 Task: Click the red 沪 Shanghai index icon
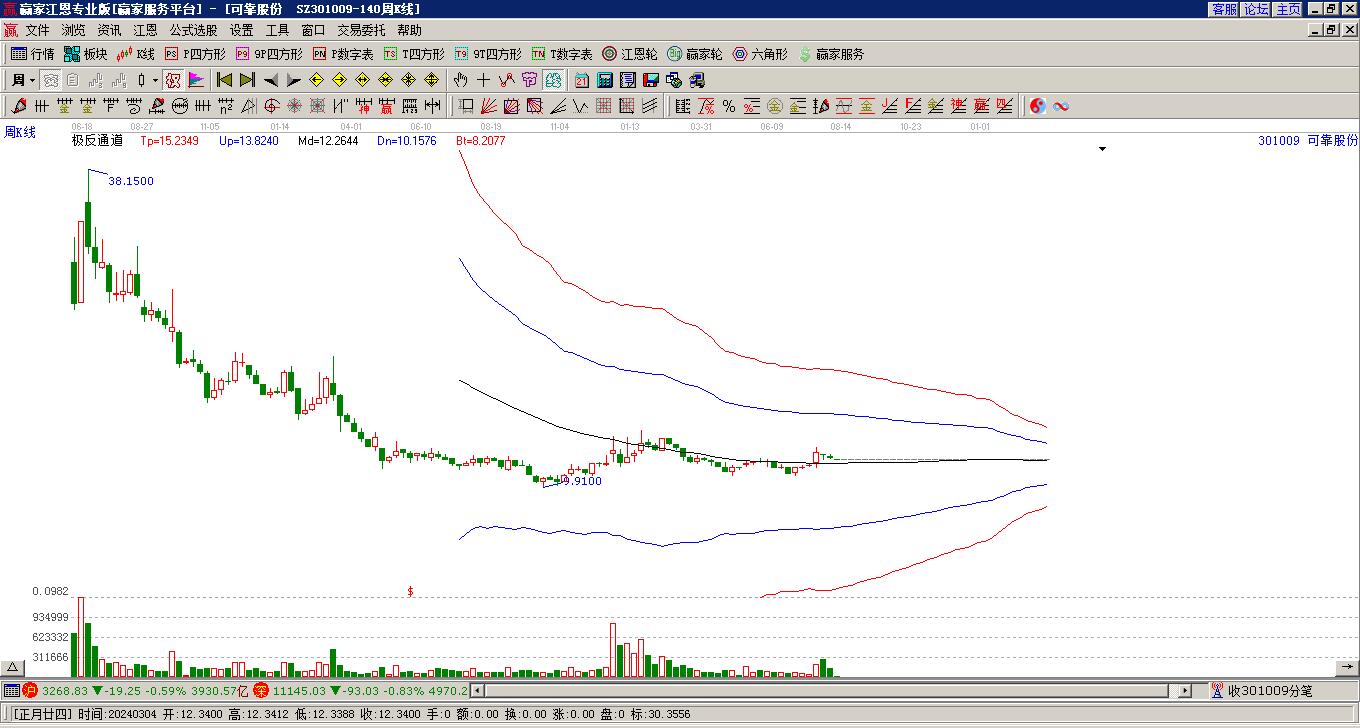click(x=30, y=690)
